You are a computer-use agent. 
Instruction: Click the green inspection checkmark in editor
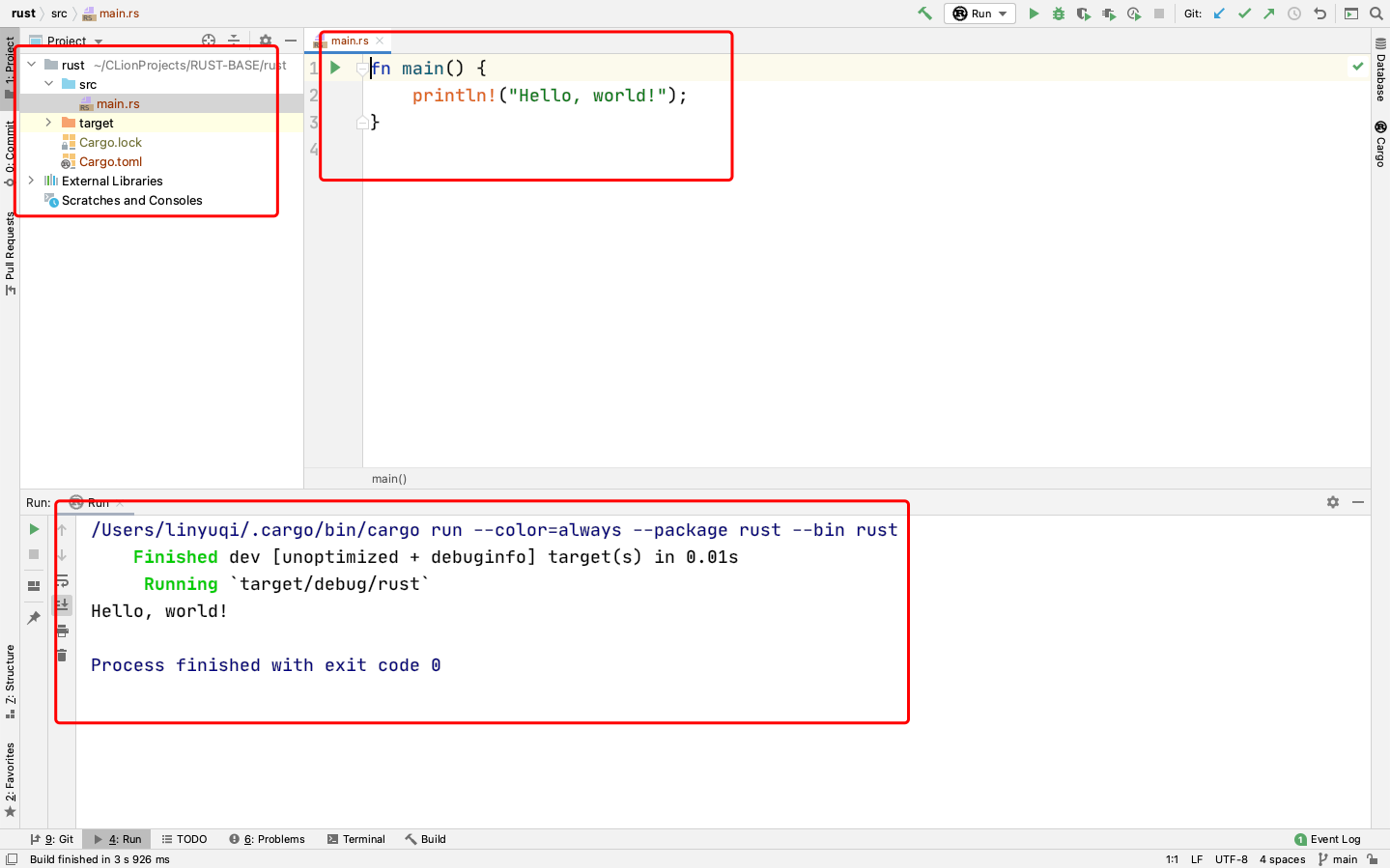pos(1357,67)
